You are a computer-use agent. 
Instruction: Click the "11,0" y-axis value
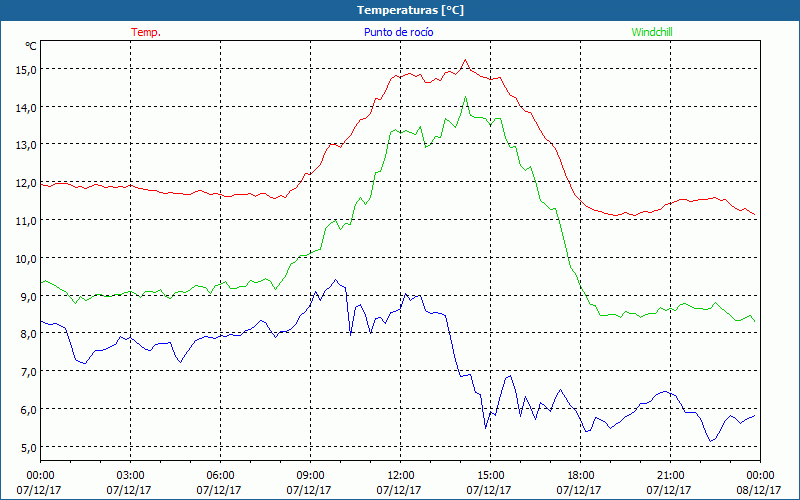[x=26, y=221]
